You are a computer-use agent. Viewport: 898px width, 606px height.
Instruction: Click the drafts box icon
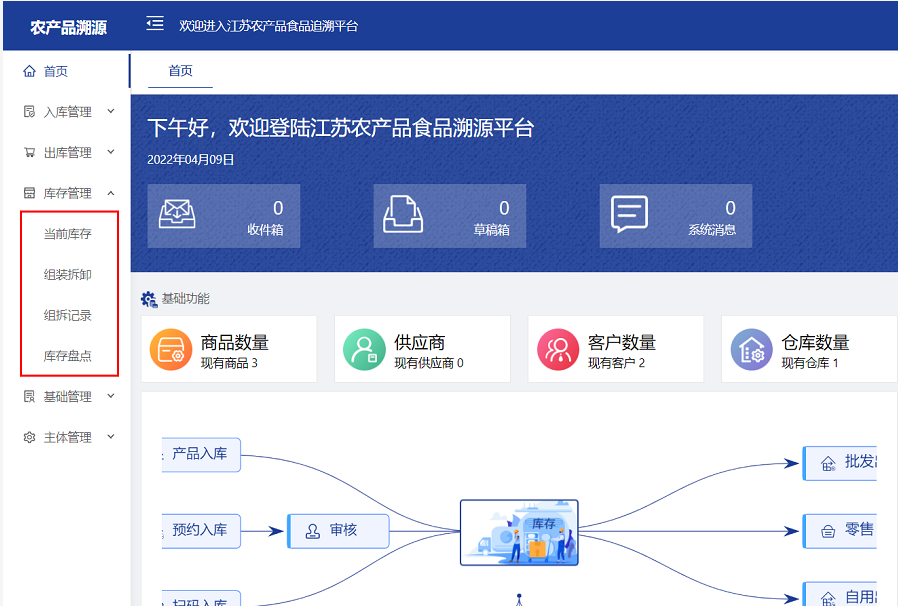pyautogui.click(x=403, y=215)
